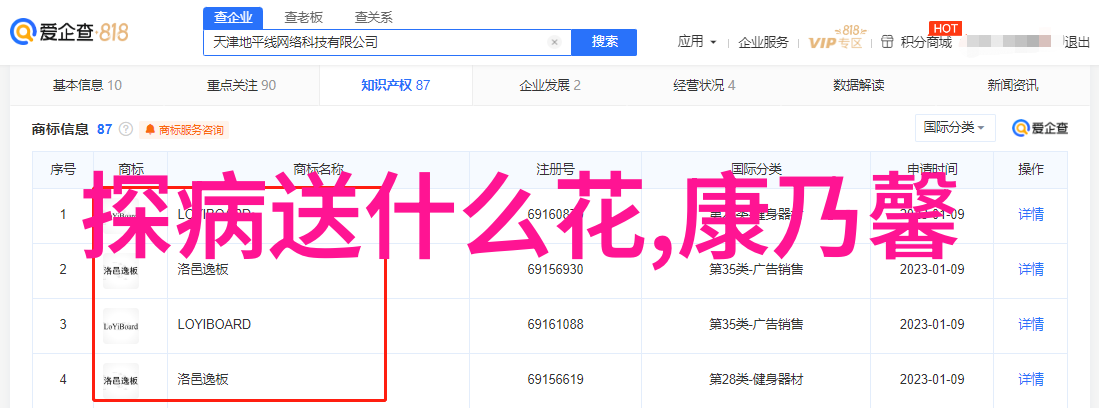Screen dimensions: 1099x408
Task: Click the 爱企查 logo at top left
Action: pyautogui.click(x=69, y=31)
